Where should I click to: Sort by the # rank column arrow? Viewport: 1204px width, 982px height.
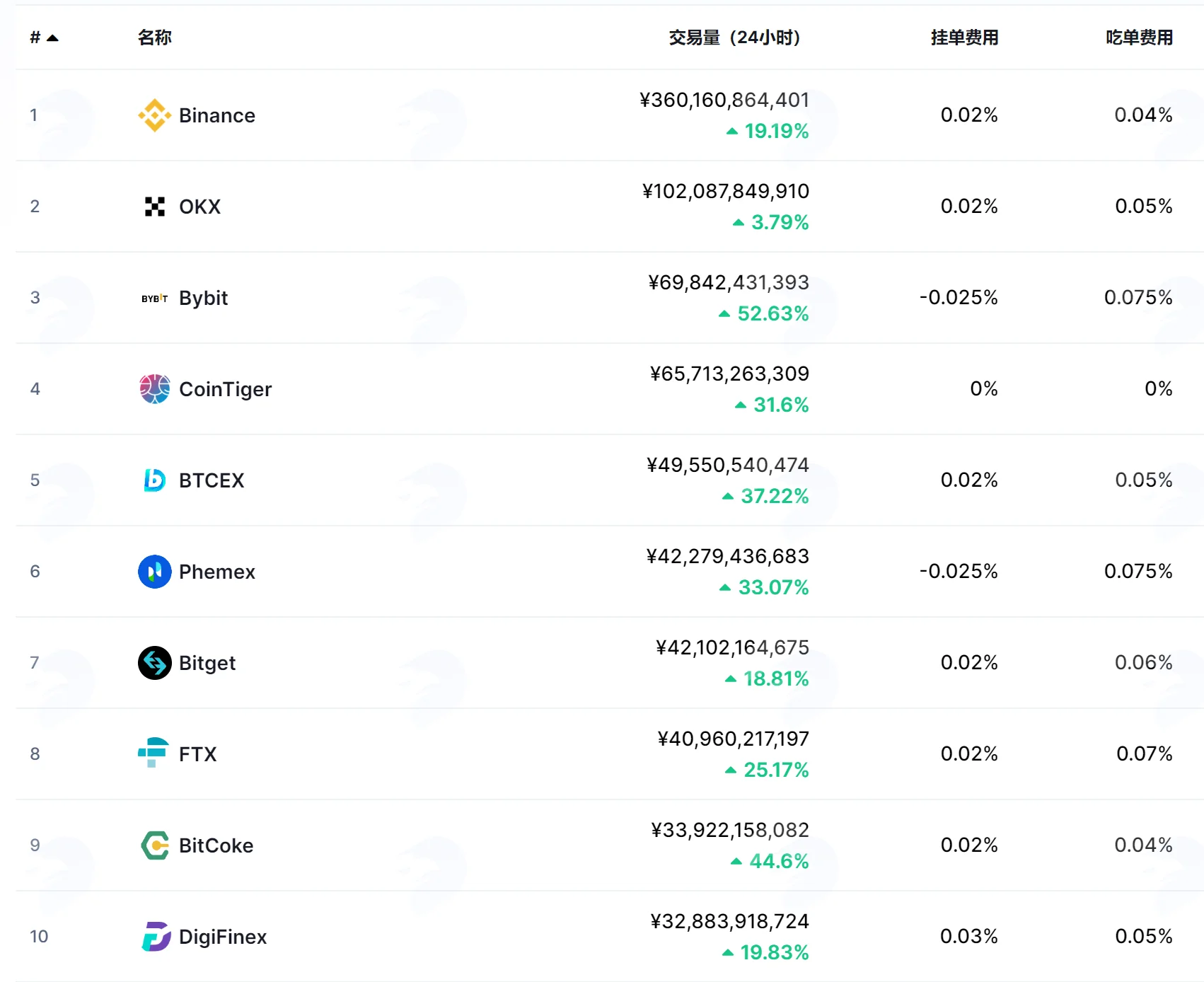52,38
